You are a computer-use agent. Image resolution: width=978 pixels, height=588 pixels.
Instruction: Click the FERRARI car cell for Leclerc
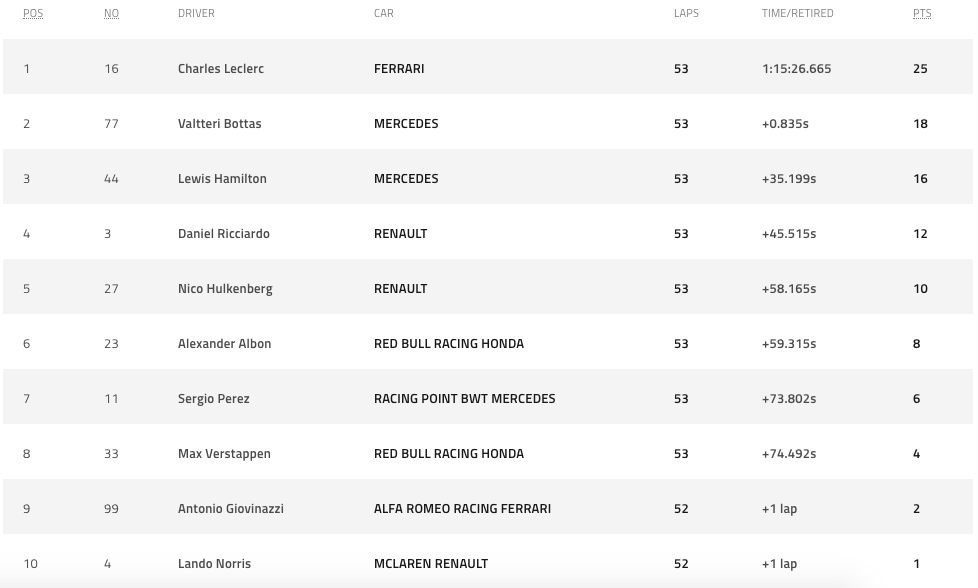(x=399, y=69)
